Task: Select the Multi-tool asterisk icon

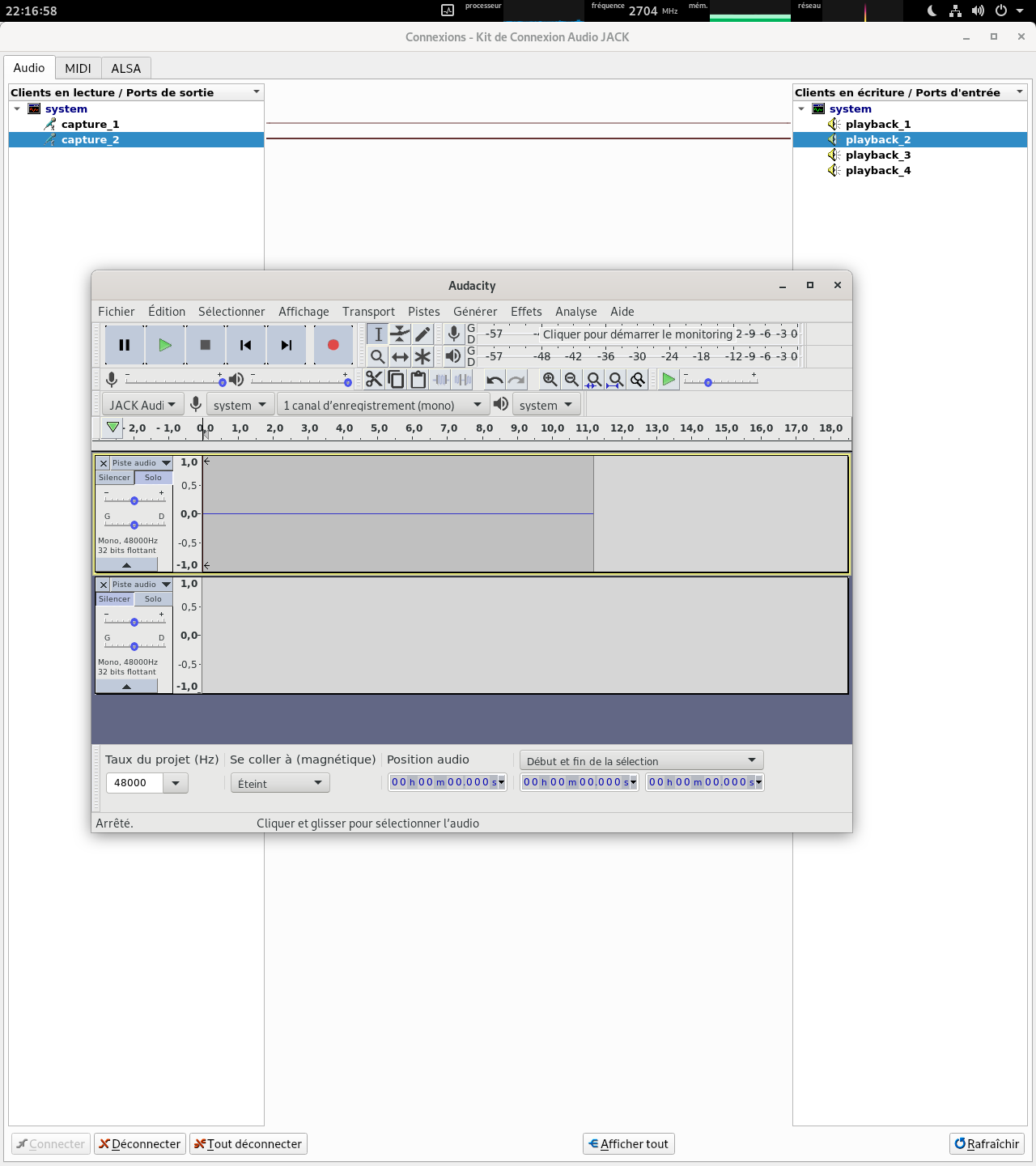Action: tap(422, 356)
